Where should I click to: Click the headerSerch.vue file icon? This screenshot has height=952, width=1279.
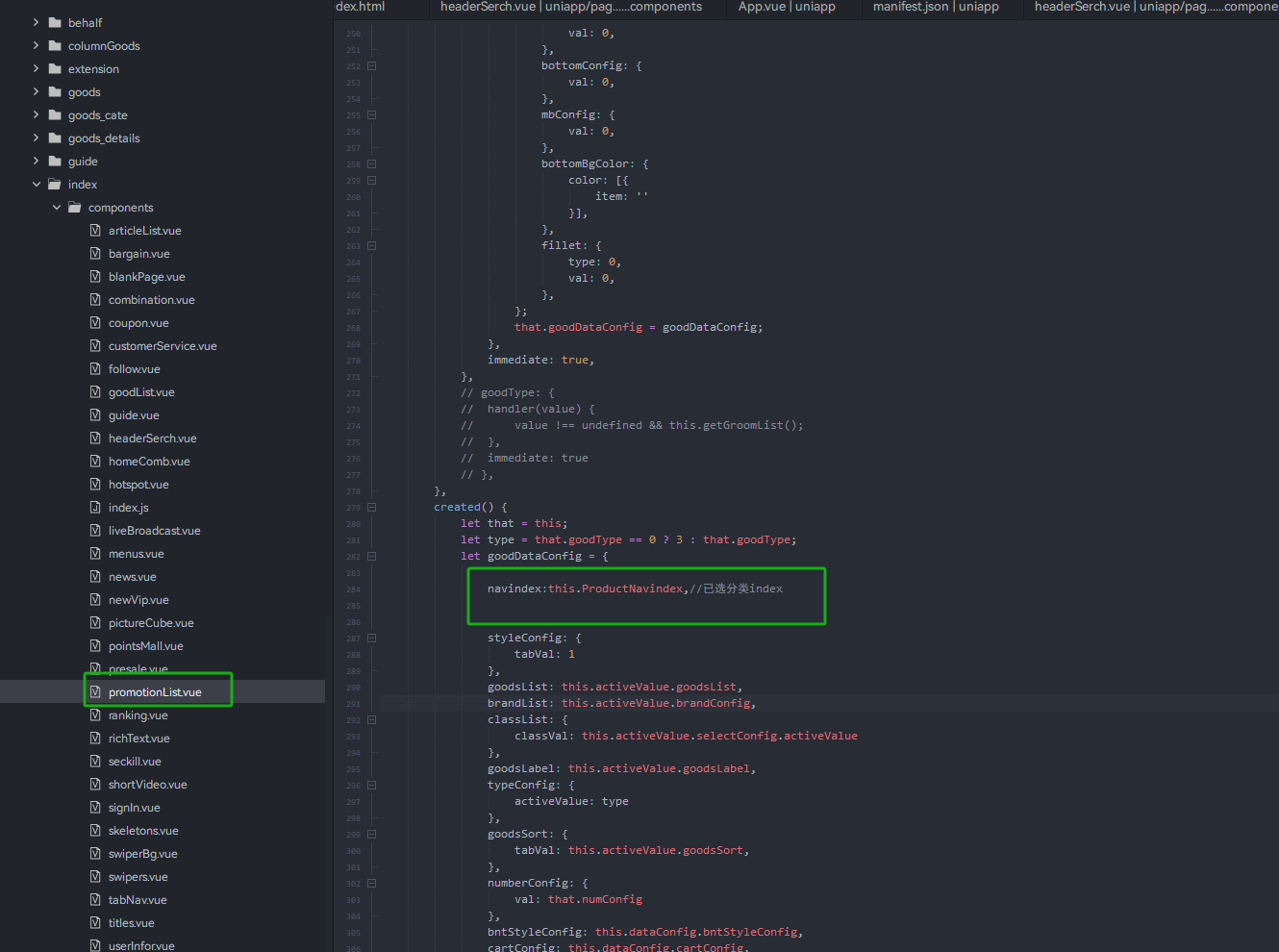[x=95, y=438]
